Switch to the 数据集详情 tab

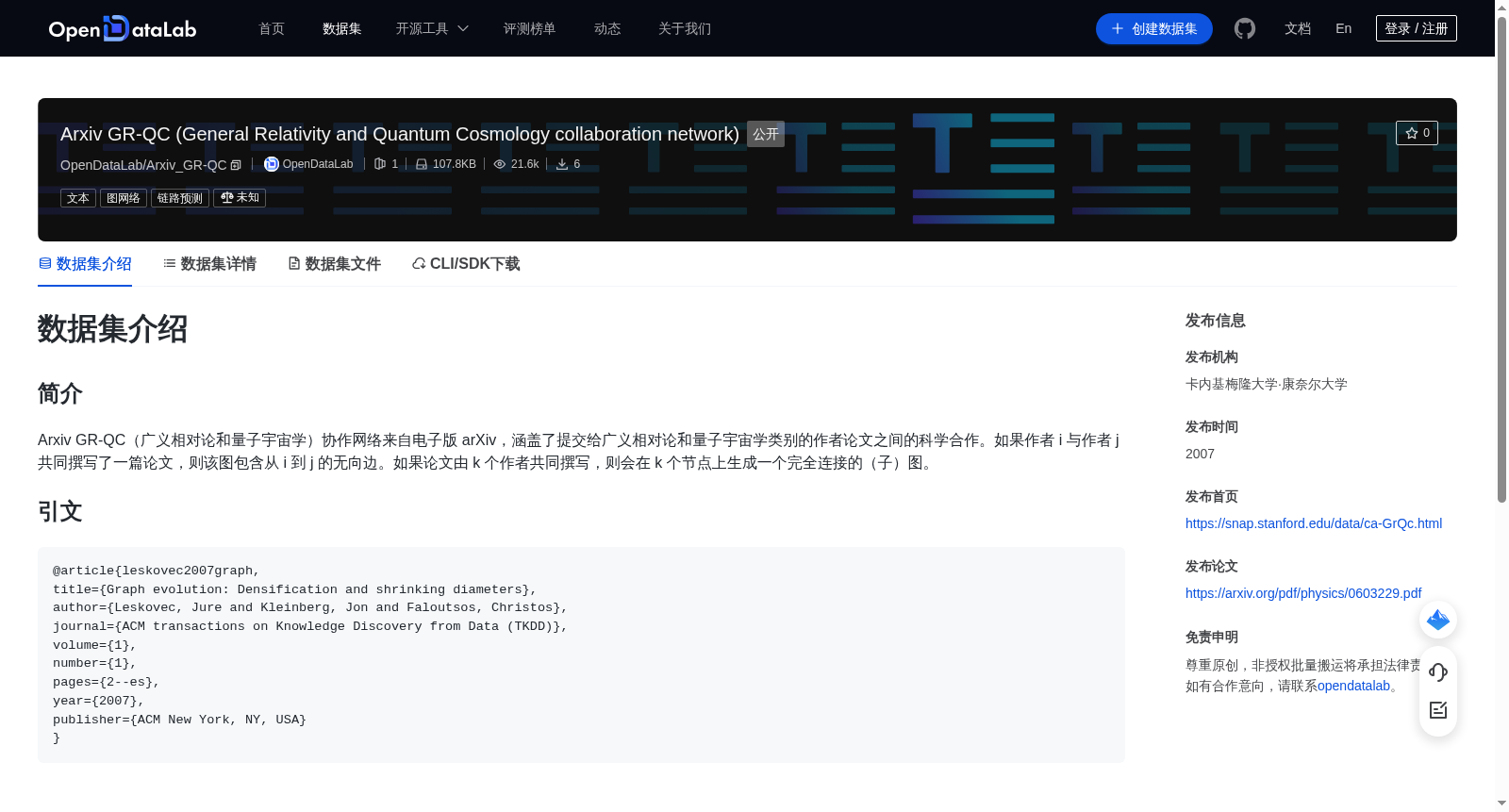(209, 264)
